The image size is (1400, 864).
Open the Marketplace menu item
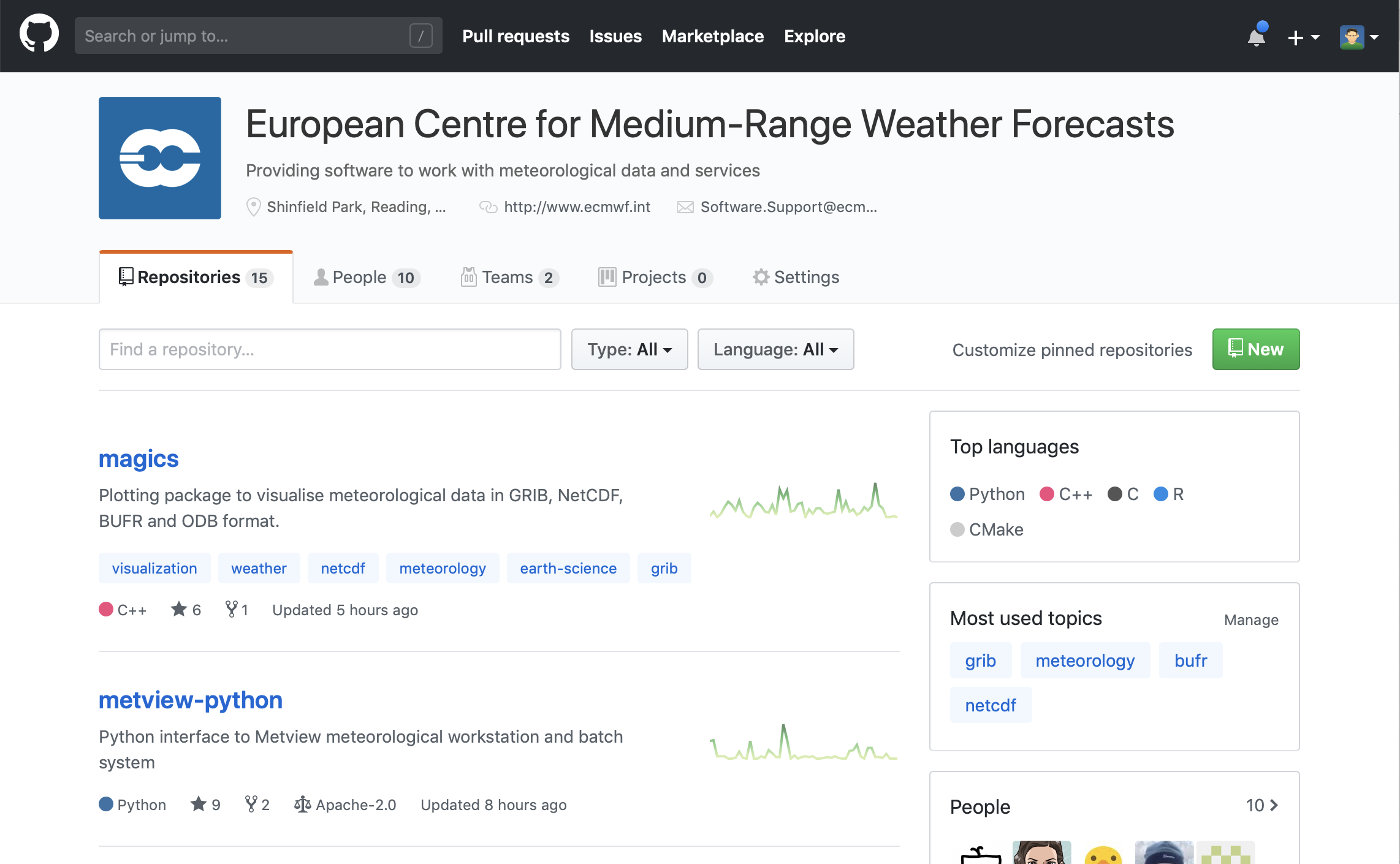click(x=712, y=36)
